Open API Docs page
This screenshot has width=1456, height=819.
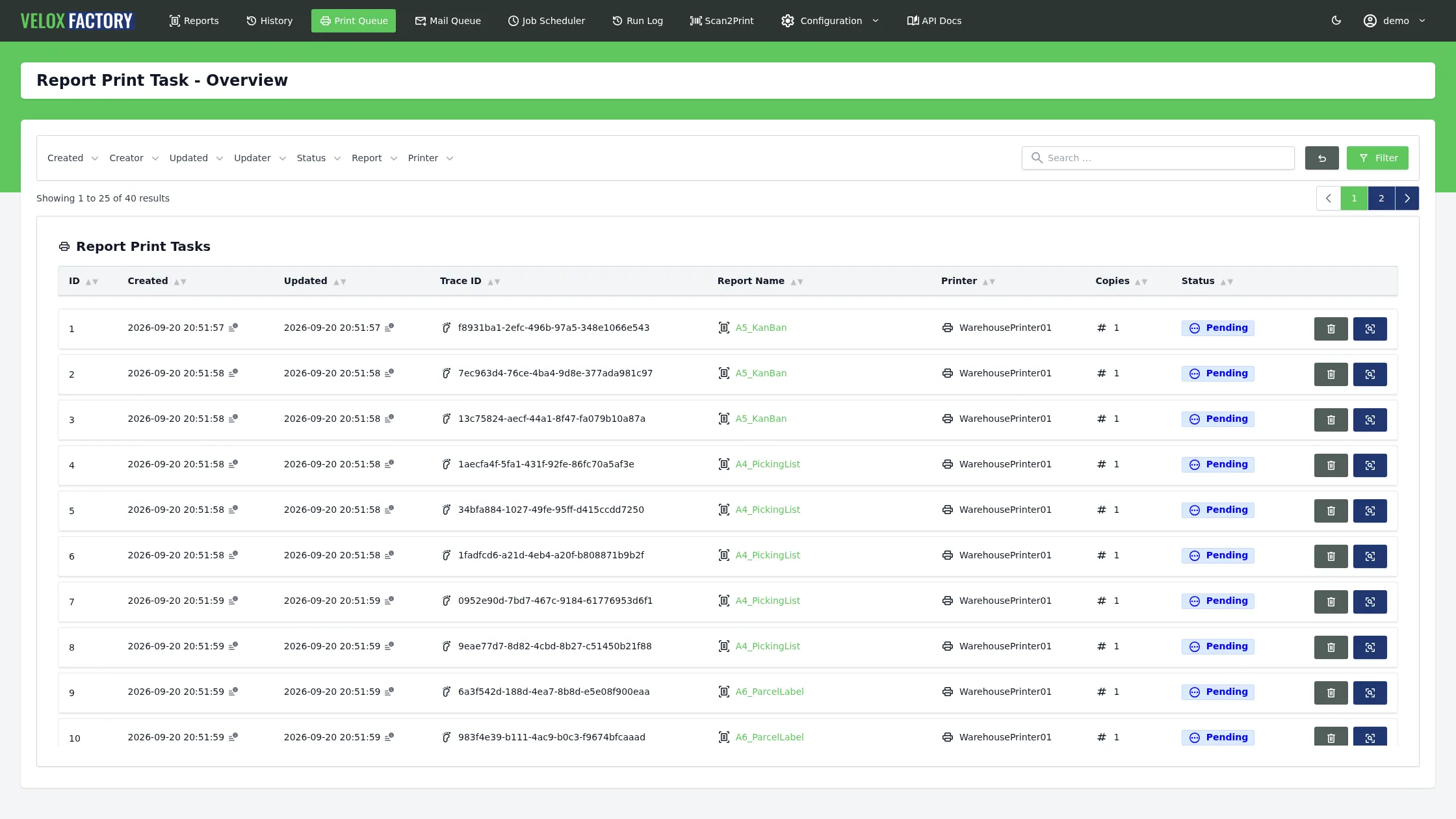934,21
